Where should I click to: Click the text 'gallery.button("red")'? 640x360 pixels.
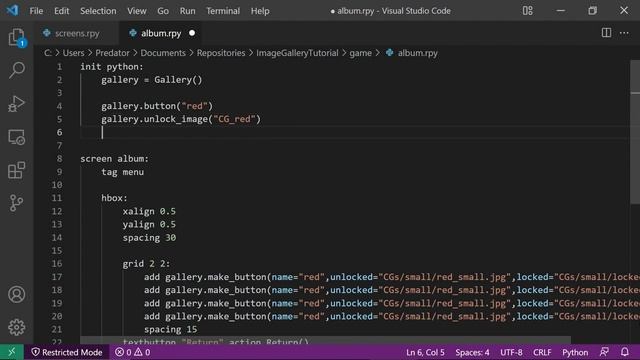point(157,106)
